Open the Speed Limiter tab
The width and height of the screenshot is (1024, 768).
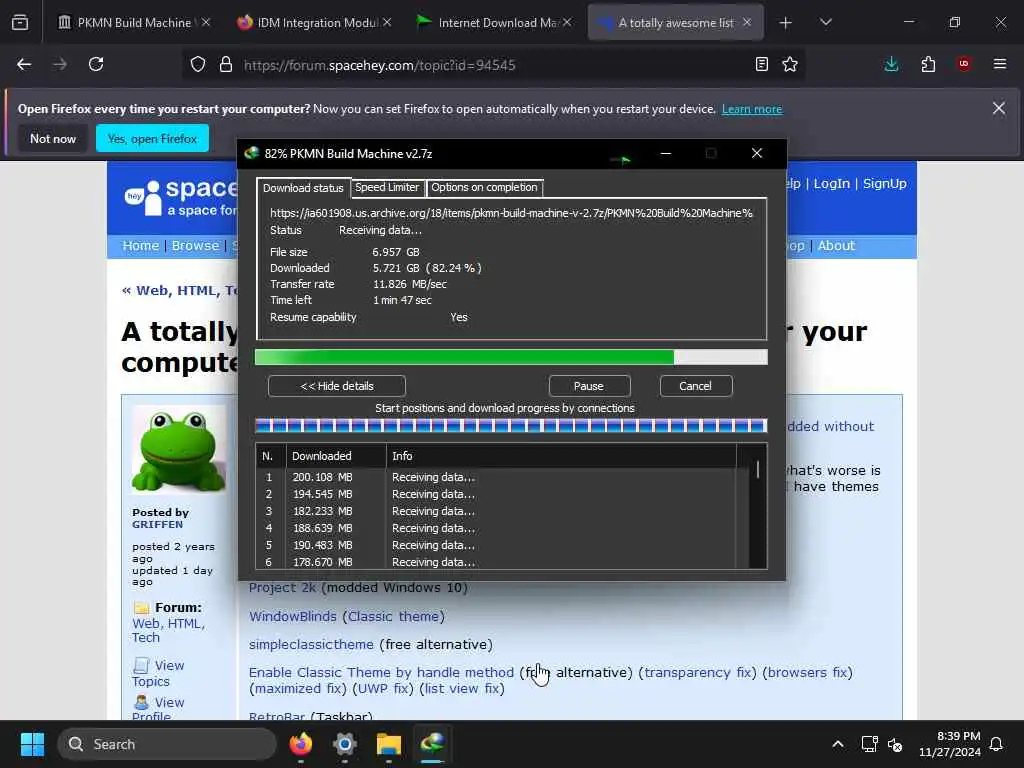tap(387, 187)
